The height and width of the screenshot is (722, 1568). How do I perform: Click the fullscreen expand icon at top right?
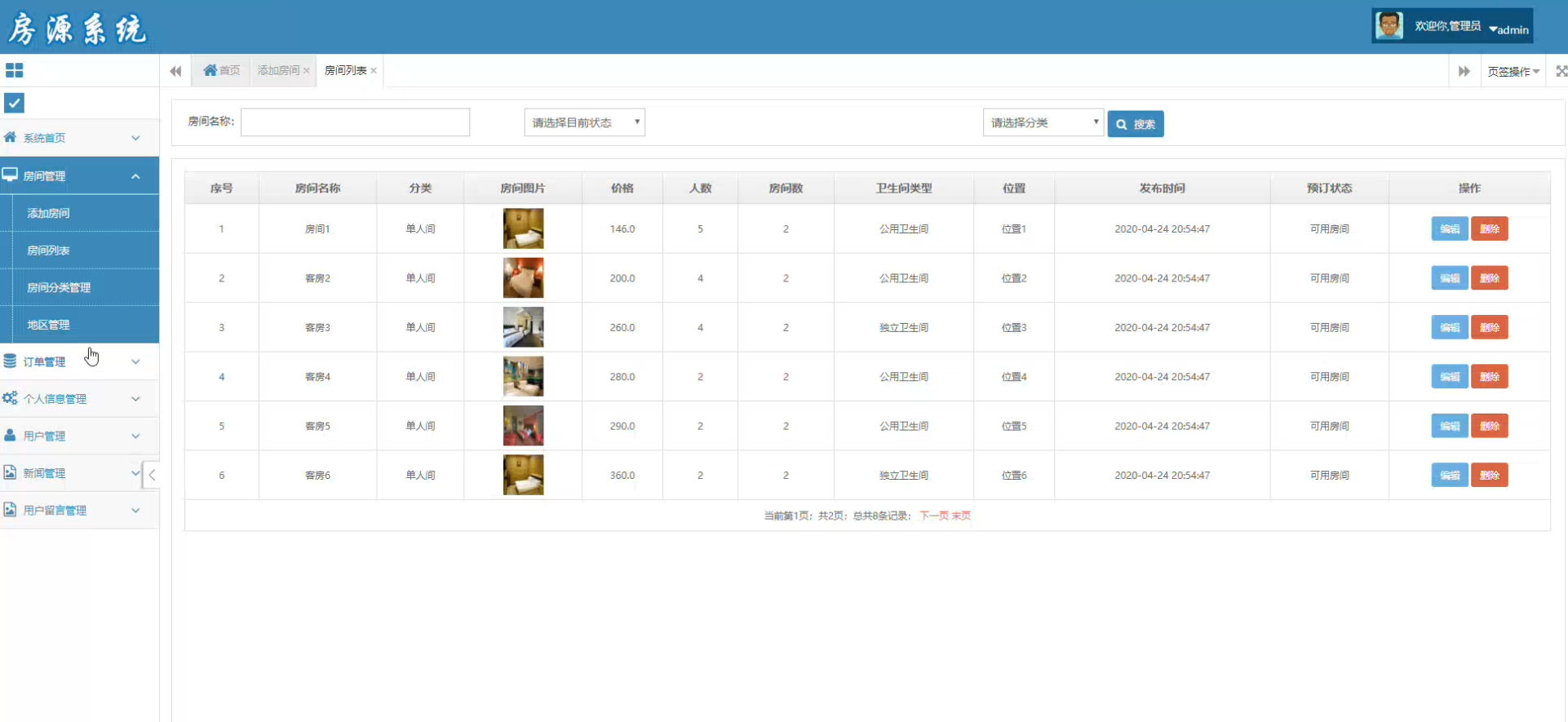[x=1561, y=71]
